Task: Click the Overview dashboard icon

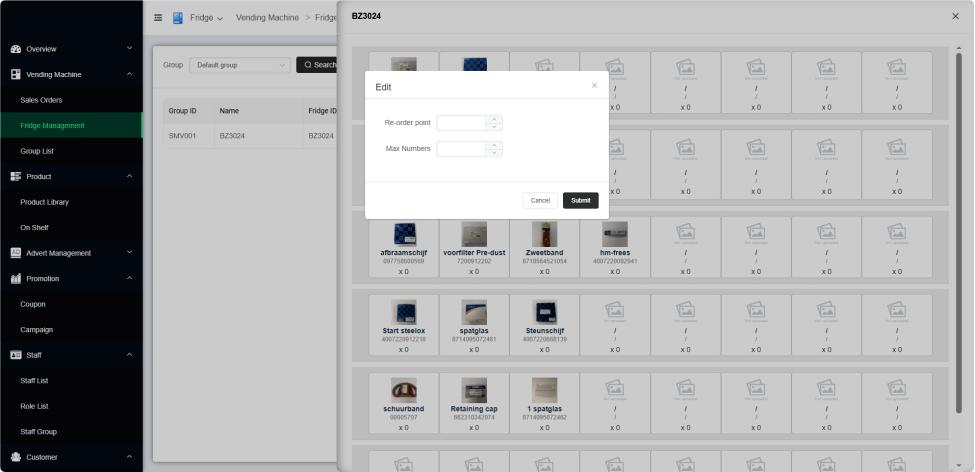Action: click(x=16, y=49)
